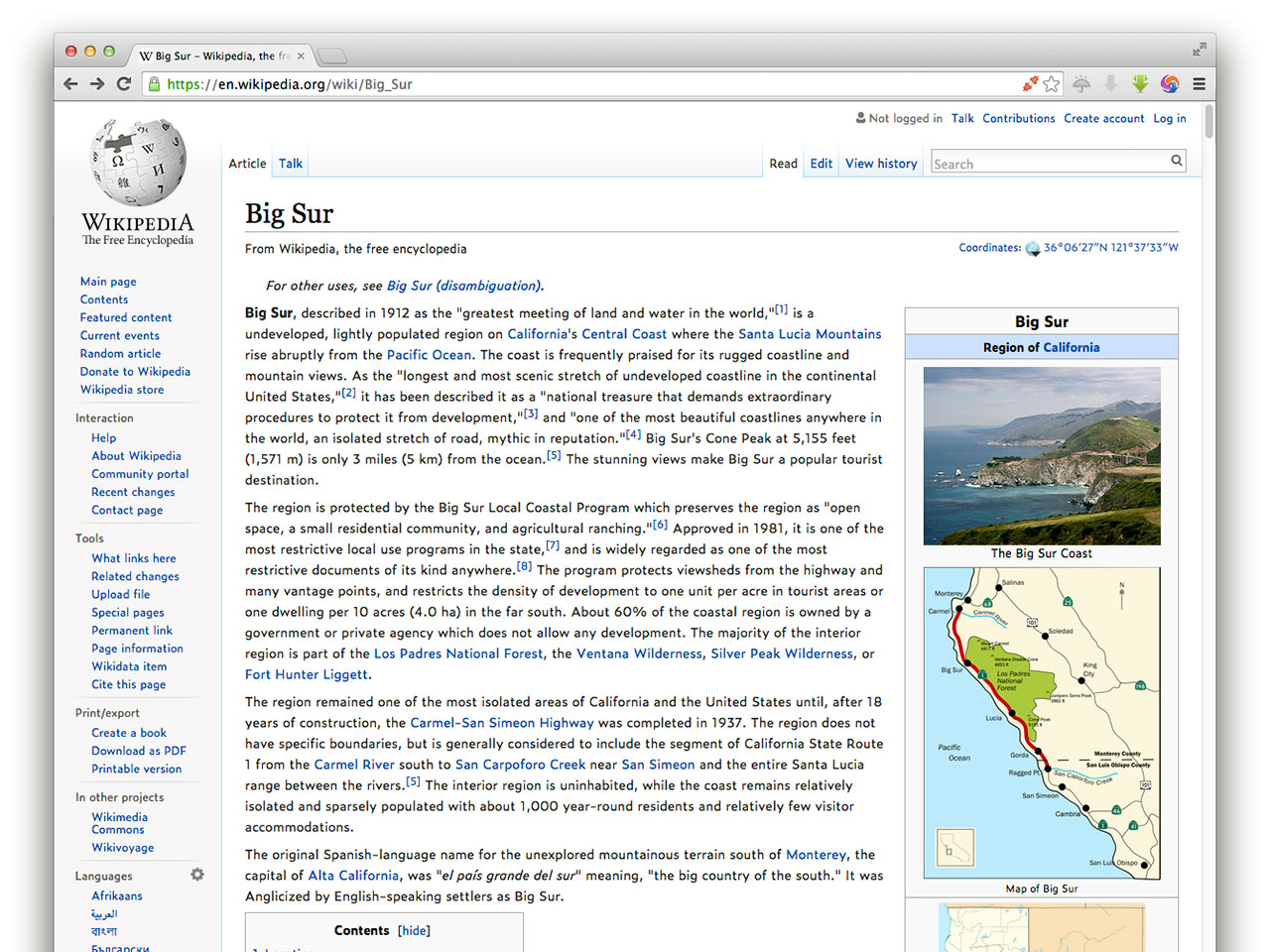Switch to the Afrikaans language version

[x=117, y=895]
